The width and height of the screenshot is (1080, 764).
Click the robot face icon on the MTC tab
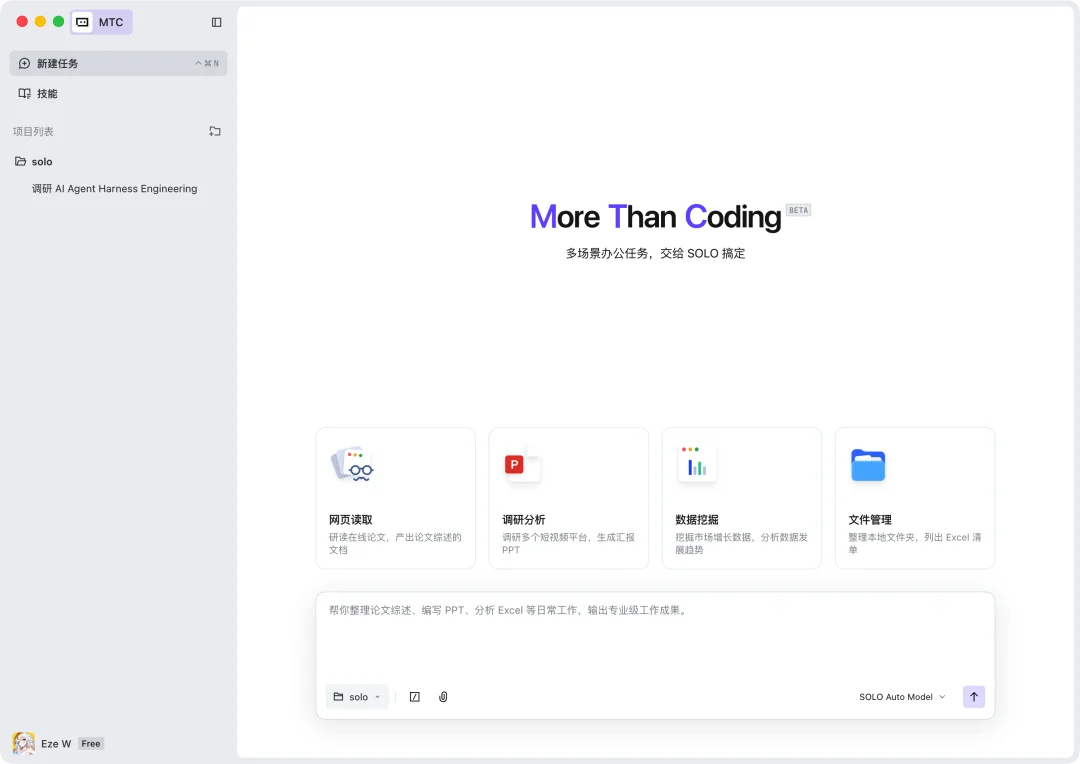[x=81, y=21]
